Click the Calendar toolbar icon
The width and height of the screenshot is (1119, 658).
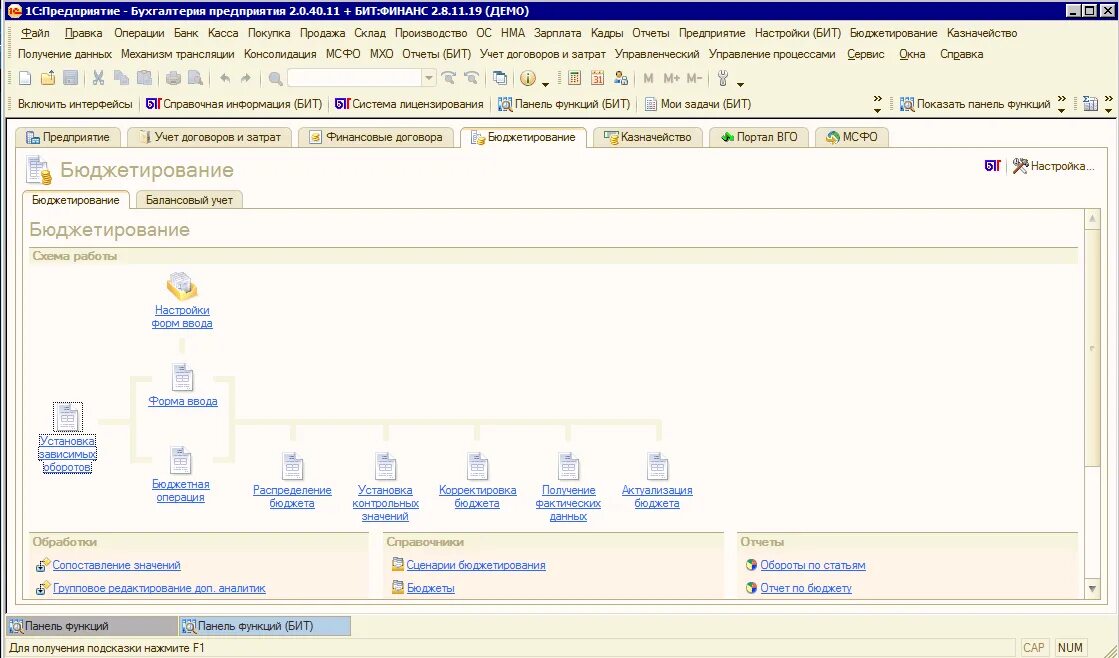pos(597,79)
